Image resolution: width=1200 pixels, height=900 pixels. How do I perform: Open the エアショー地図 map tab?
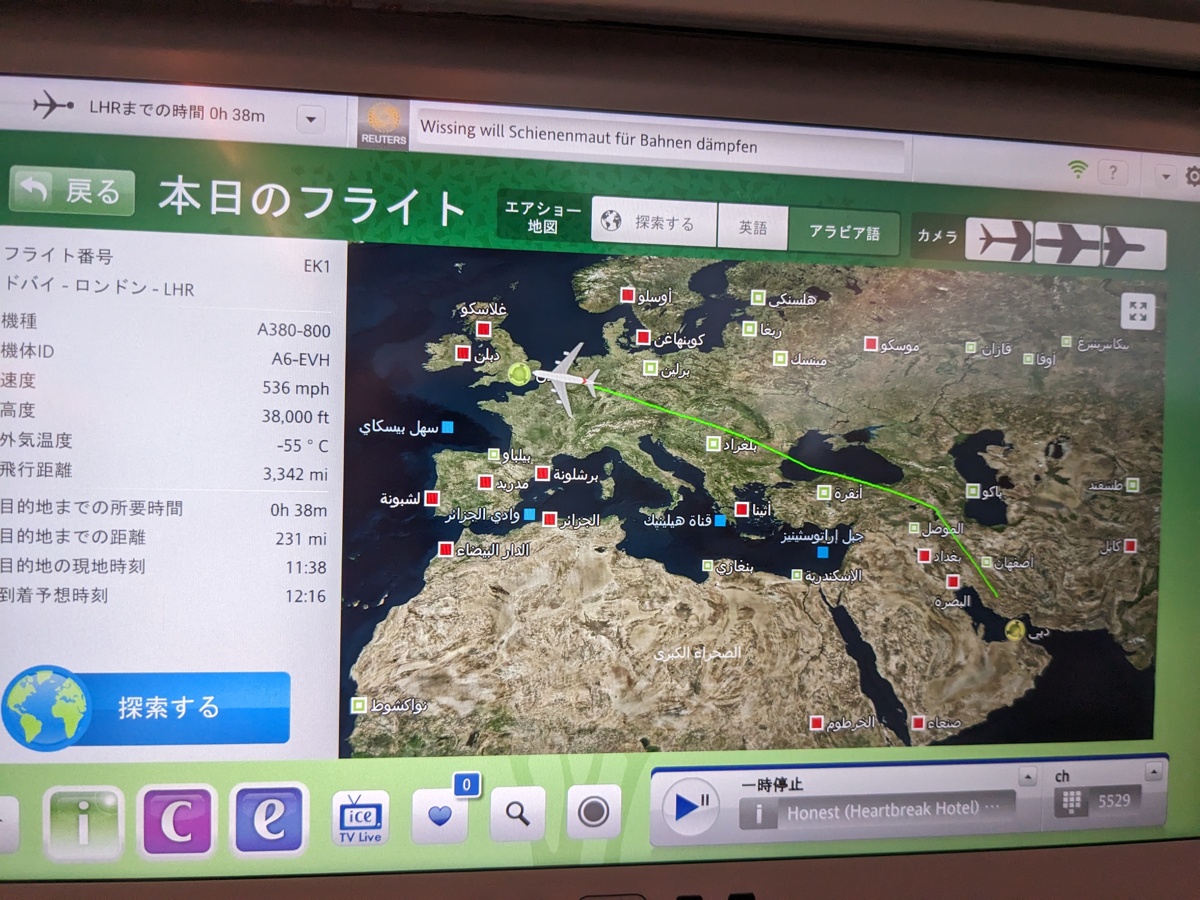[x=543, y=217]
